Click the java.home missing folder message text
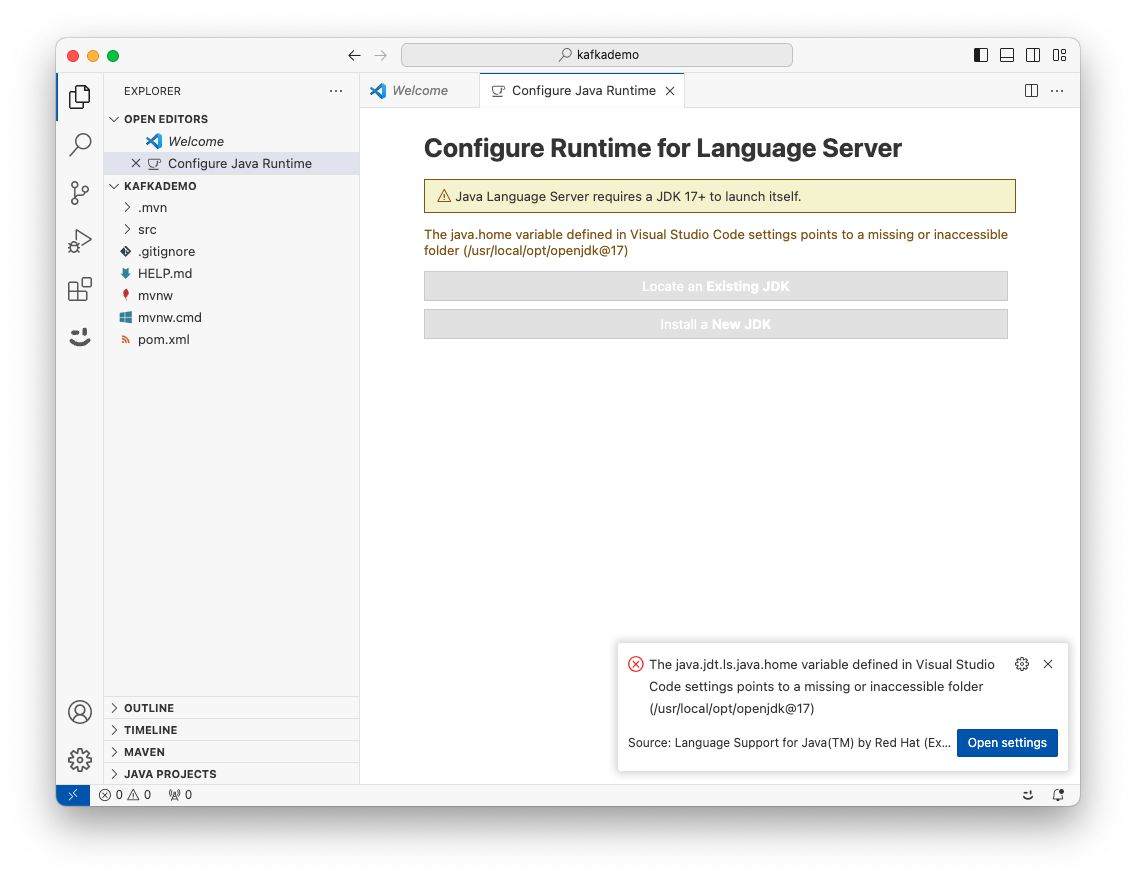 tap(716, 243)
